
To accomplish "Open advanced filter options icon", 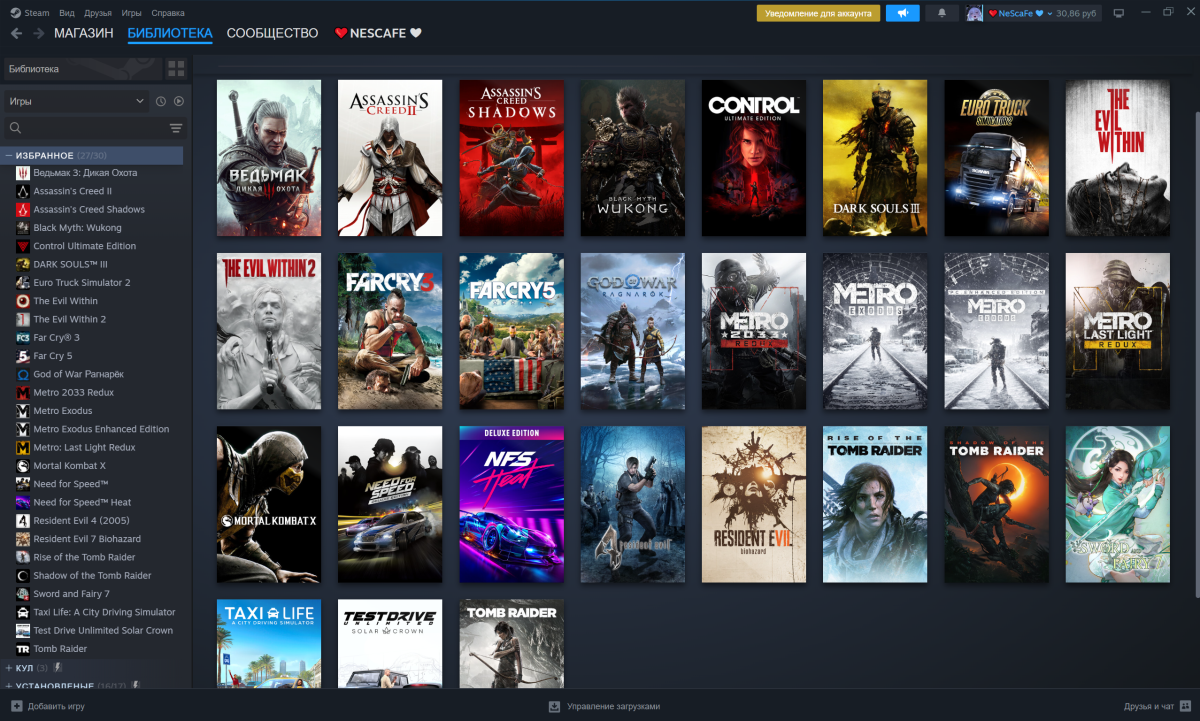I will [176, 128].
